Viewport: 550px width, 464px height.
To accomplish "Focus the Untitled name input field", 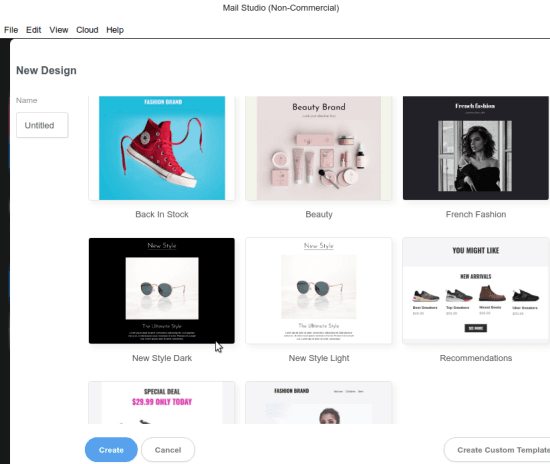I will tap(42, 125).
